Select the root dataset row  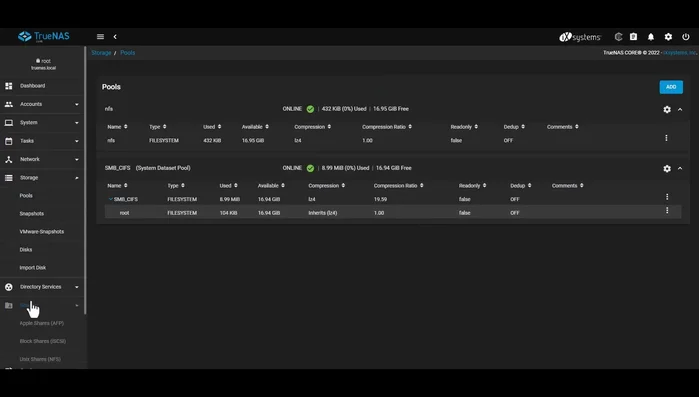pos(393,213)
